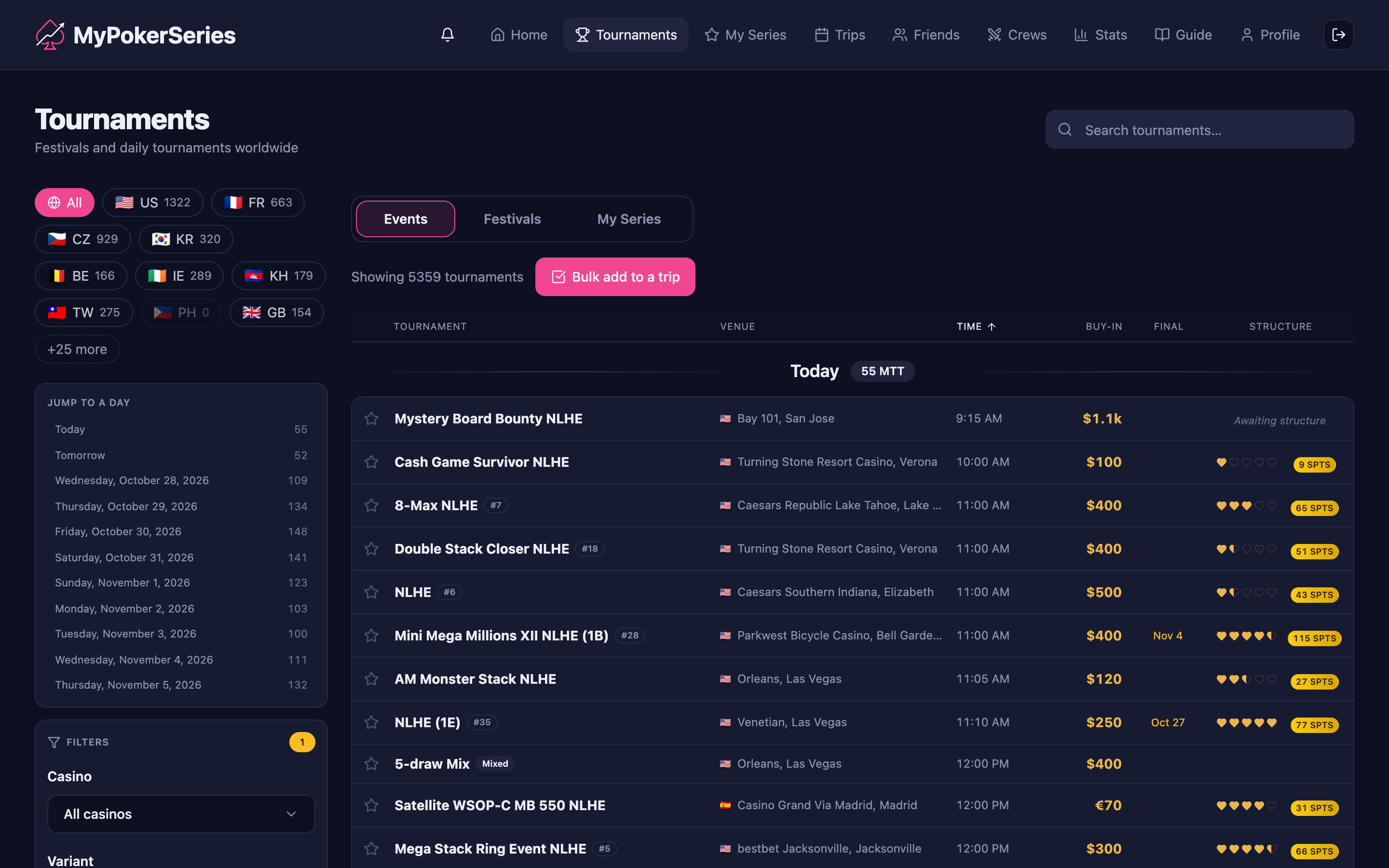Viewport: 1389px width, 868px height.
Task: Open Stats from the navigation bar
Action: point(1100,35)
